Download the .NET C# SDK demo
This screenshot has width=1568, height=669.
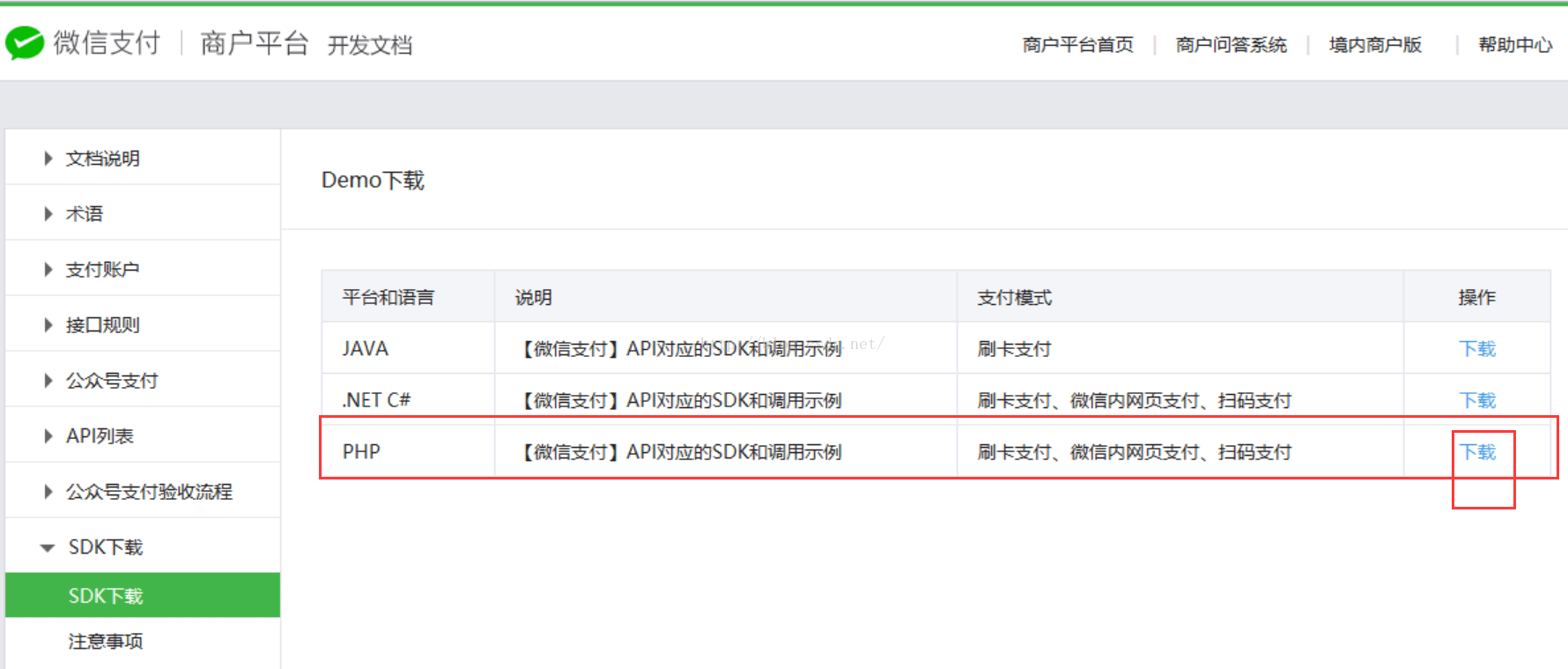[x=1477, y=401]
